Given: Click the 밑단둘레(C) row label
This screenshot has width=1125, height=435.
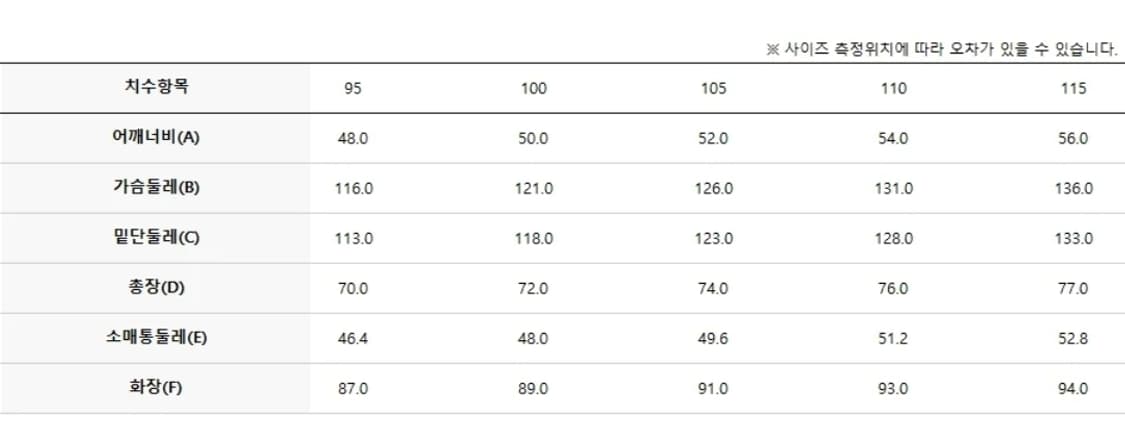Looking at the screenshot, I should pos(156,238).
